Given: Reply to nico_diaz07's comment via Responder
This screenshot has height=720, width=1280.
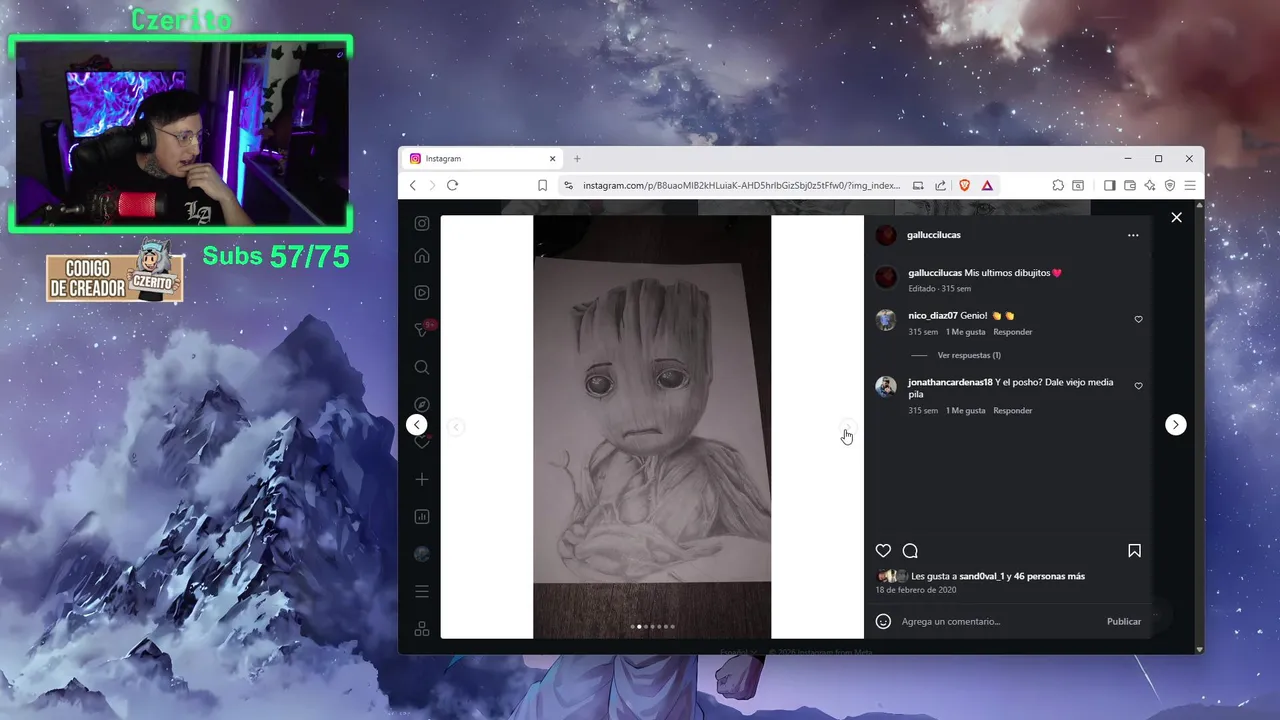Looking at the screenshot, I should 1013,332.
